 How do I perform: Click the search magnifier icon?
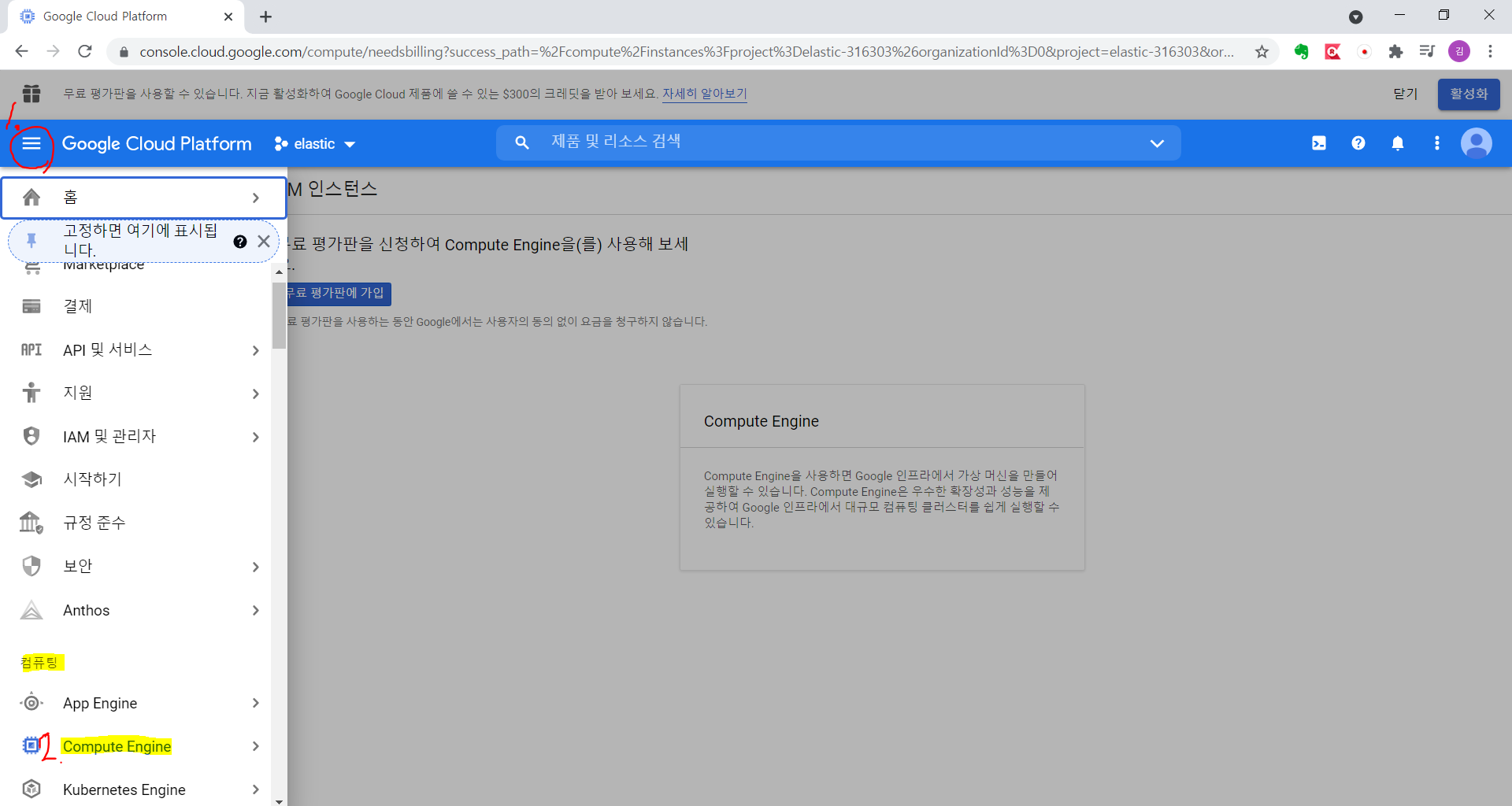(522, 142)
